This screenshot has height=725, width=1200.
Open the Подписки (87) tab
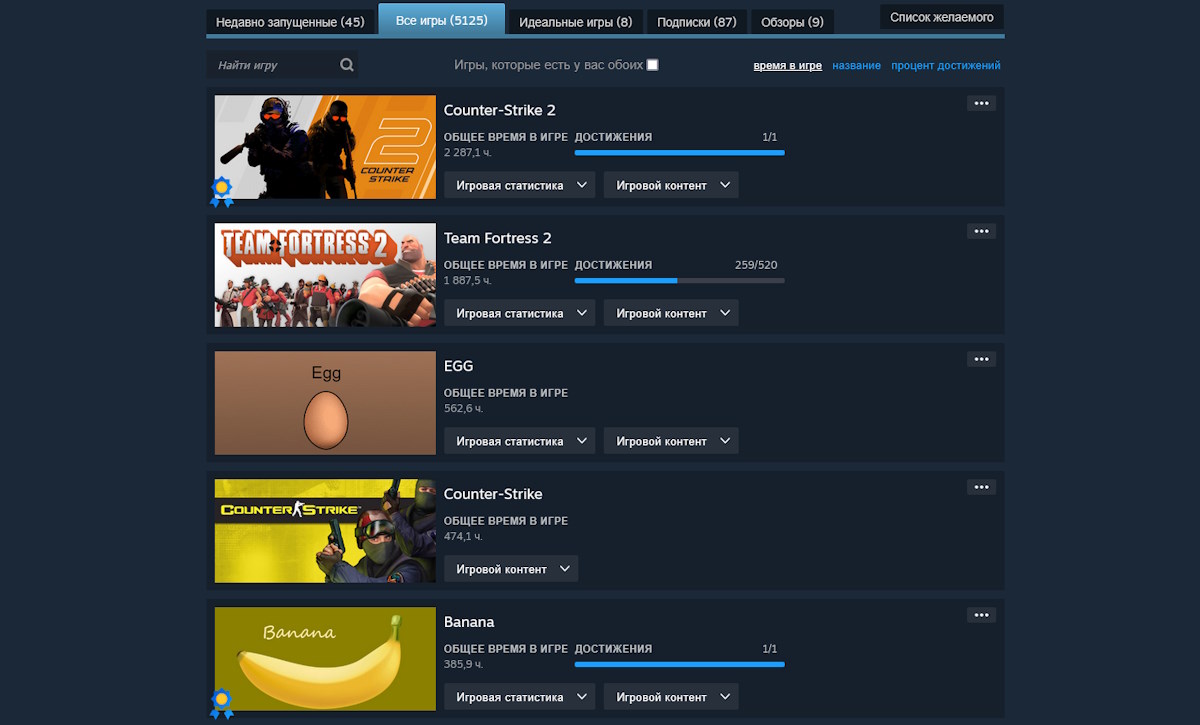696,22
